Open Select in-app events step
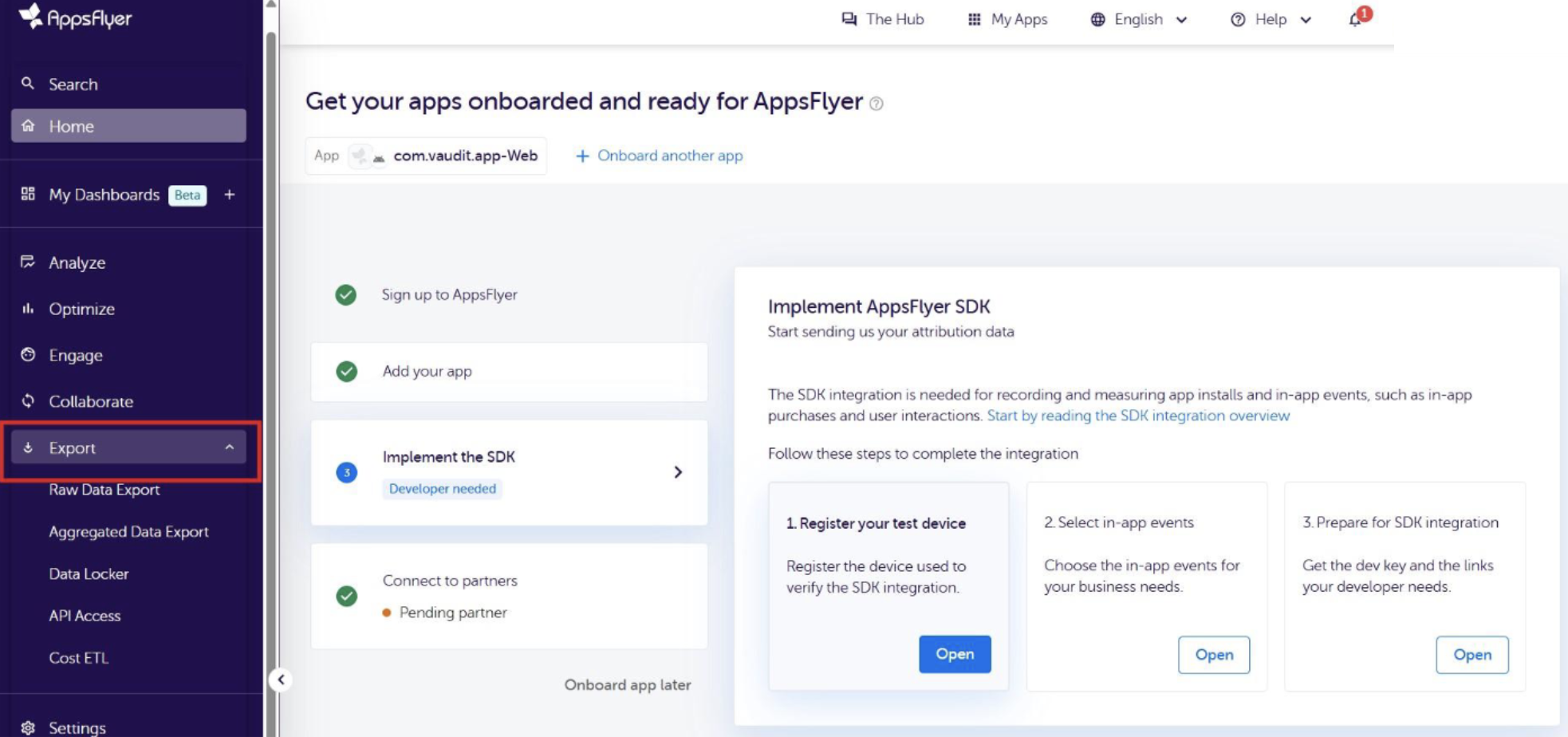The width and height of the screenshot is (1568, 737). [x=1214, y=654]
